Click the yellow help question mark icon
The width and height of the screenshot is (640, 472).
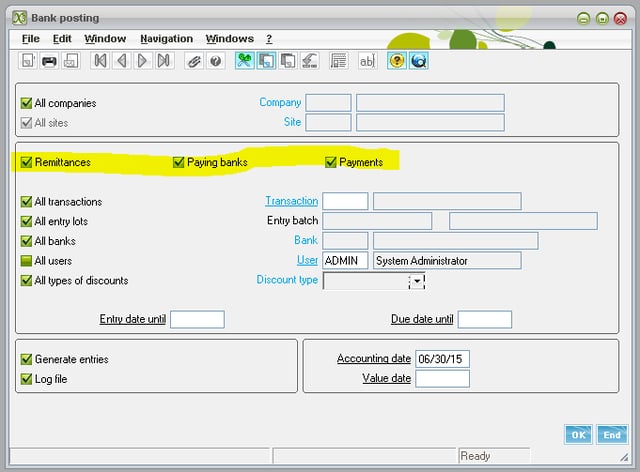click(x=397, y=61)
